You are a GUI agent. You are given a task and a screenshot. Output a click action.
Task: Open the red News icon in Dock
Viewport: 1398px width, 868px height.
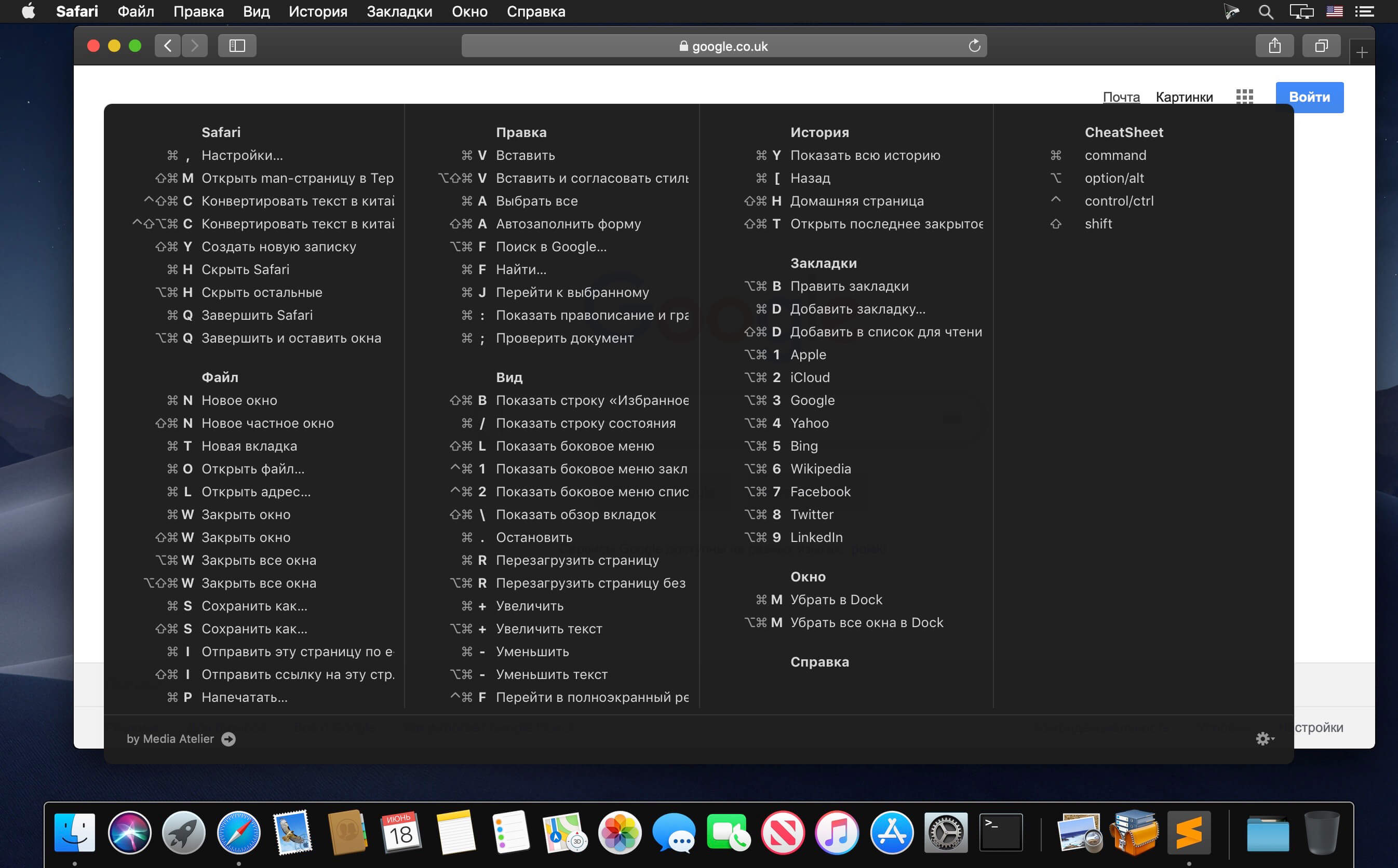pos(783,832)
